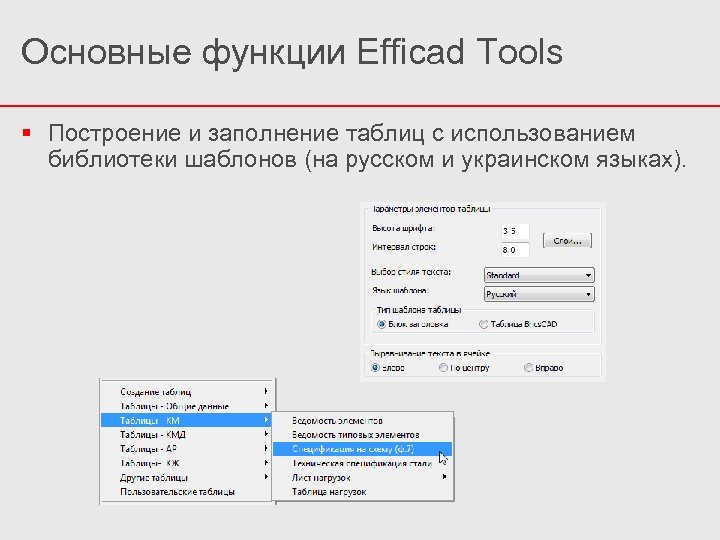This screenshot has width=720, height=540.
Task: Click slide title Основные функции Efficad Tools
Action: [292, 53]
